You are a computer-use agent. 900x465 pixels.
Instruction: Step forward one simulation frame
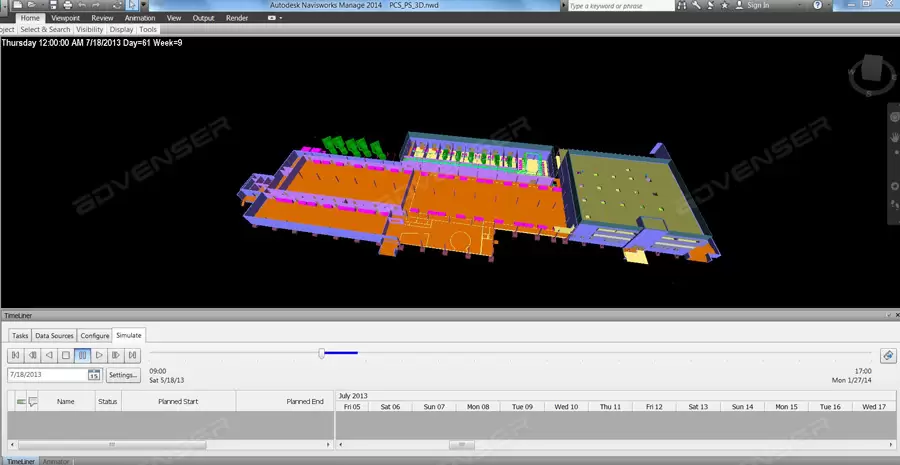[x=116, y=355]
